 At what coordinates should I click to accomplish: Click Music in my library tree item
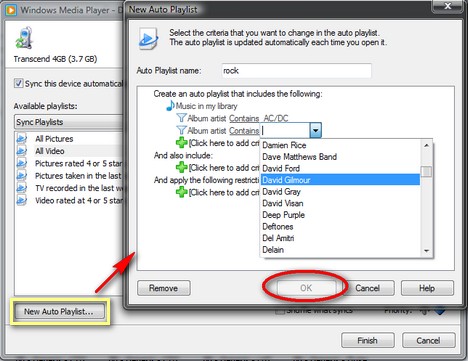[x=206, y=106]
